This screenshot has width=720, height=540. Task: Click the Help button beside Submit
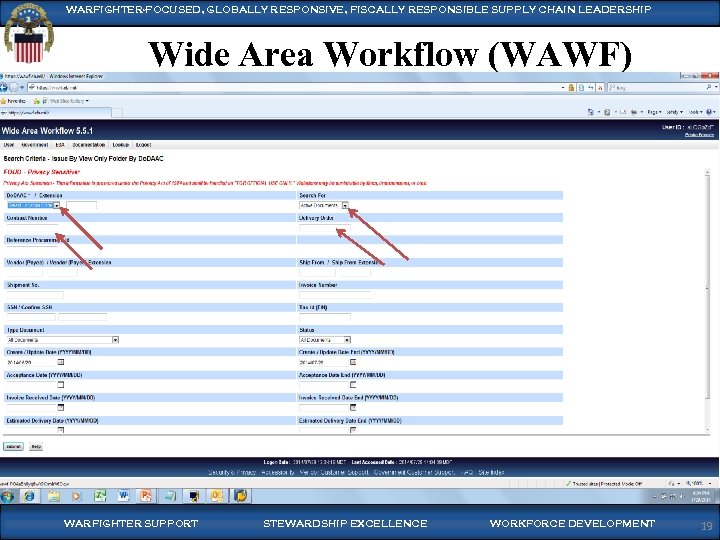pyautogui.click(x=36, y=446)
